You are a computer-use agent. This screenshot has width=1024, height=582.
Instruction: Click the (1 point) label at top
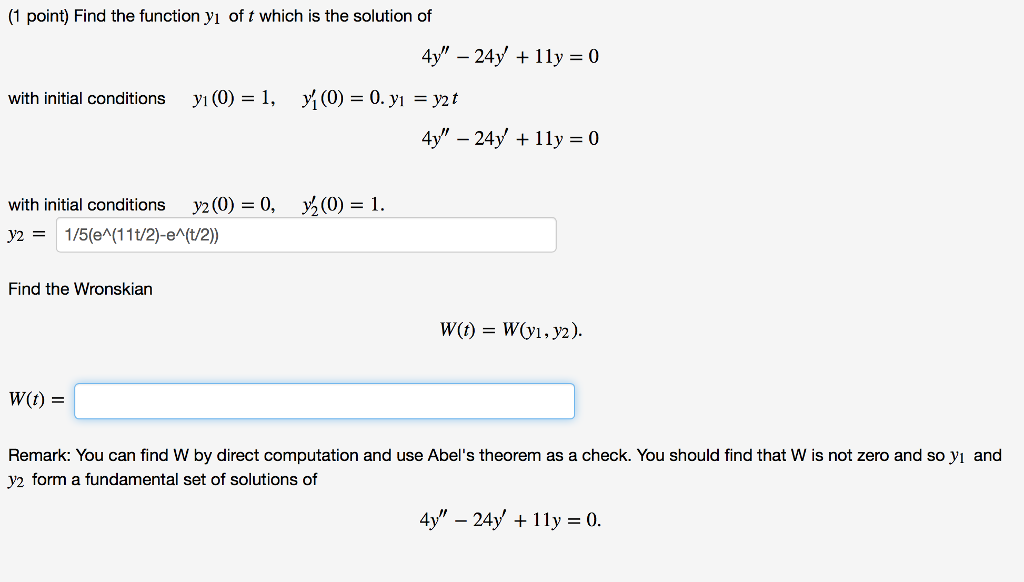(x=37, y=16)
